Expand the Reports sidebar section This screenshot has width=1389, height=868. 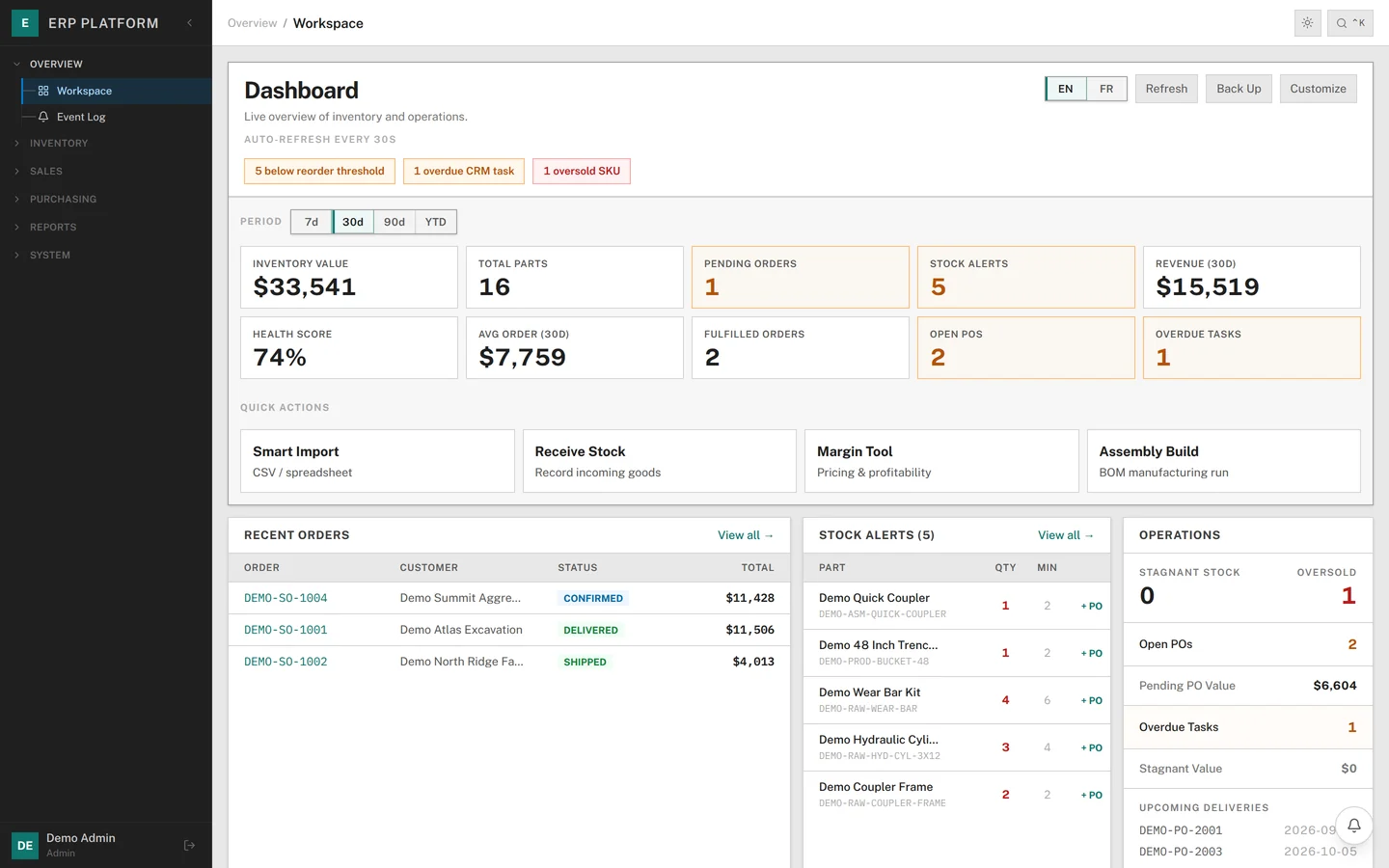(x=106, y=227)
